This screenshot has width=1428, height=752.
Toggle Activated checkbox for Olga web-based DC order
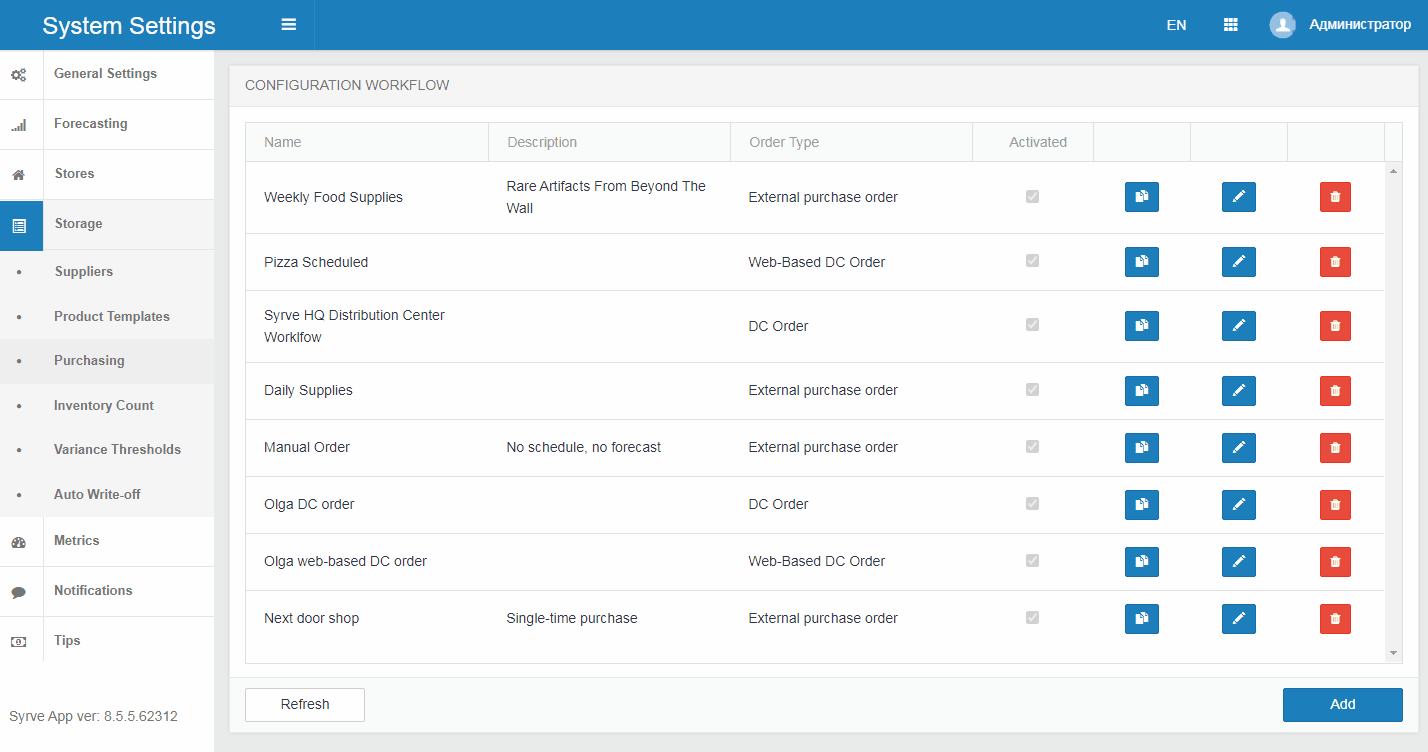point(1032,561)
